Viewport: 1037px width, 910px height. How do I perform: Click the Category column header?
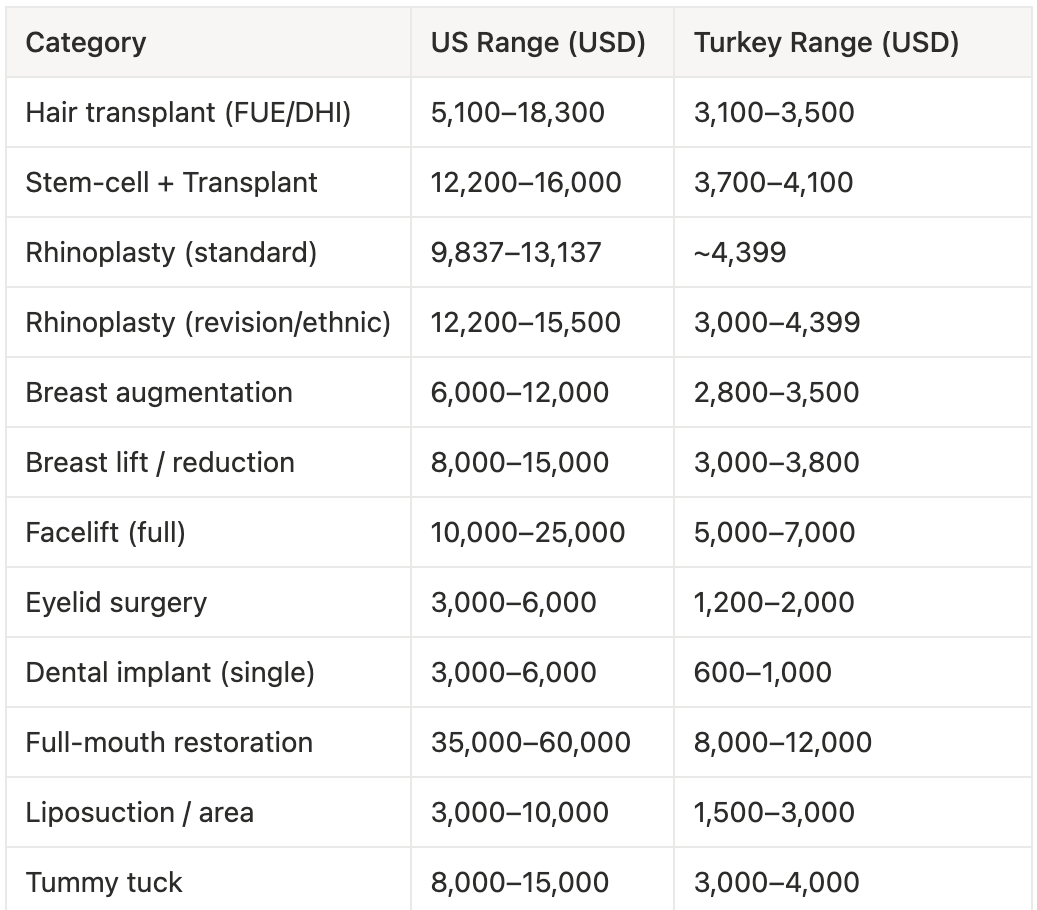pos(86,43)
